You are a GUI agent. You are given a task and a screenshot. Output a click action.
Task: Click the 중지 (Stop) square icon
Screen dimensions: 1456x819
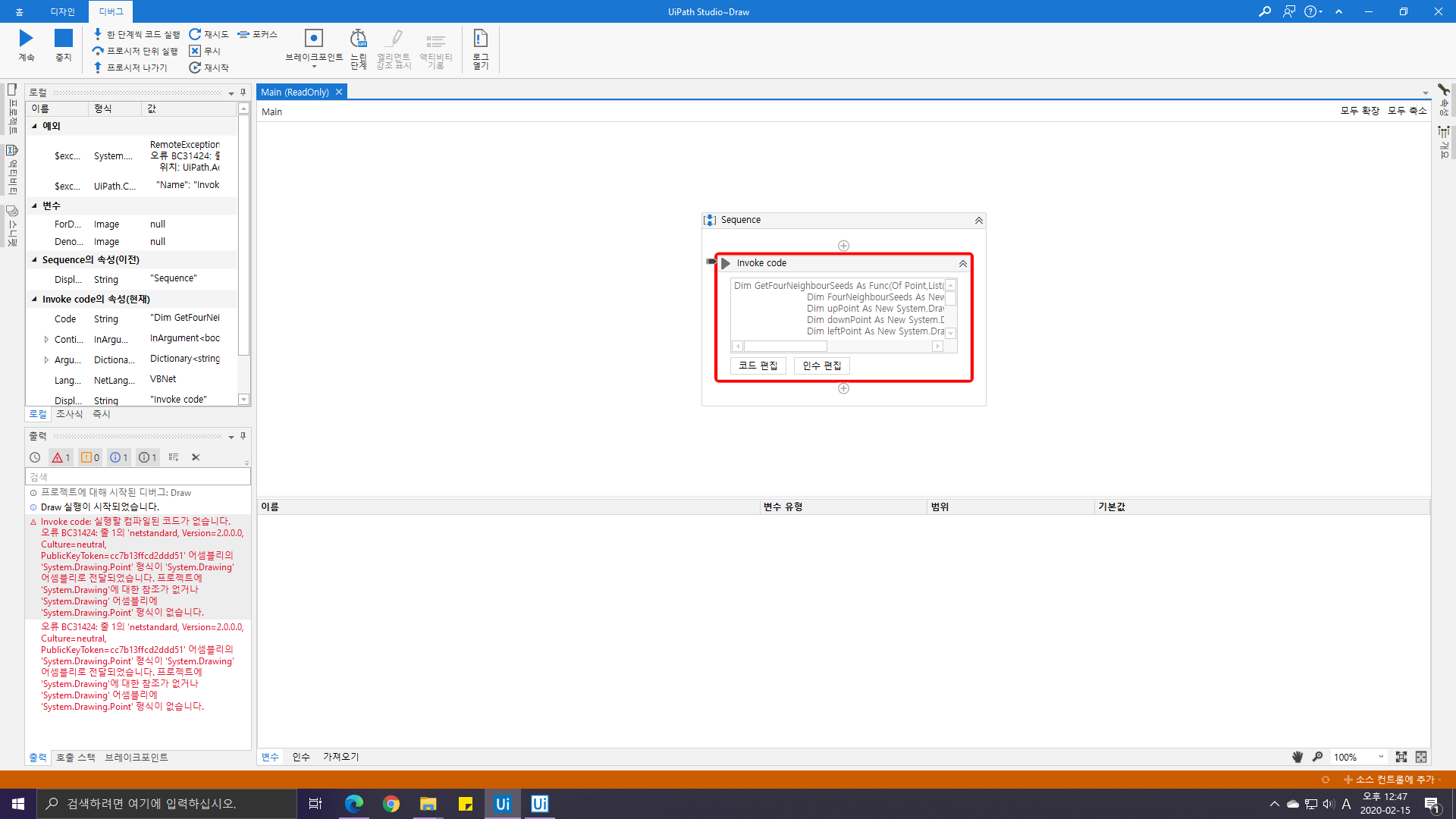point(64,38)
